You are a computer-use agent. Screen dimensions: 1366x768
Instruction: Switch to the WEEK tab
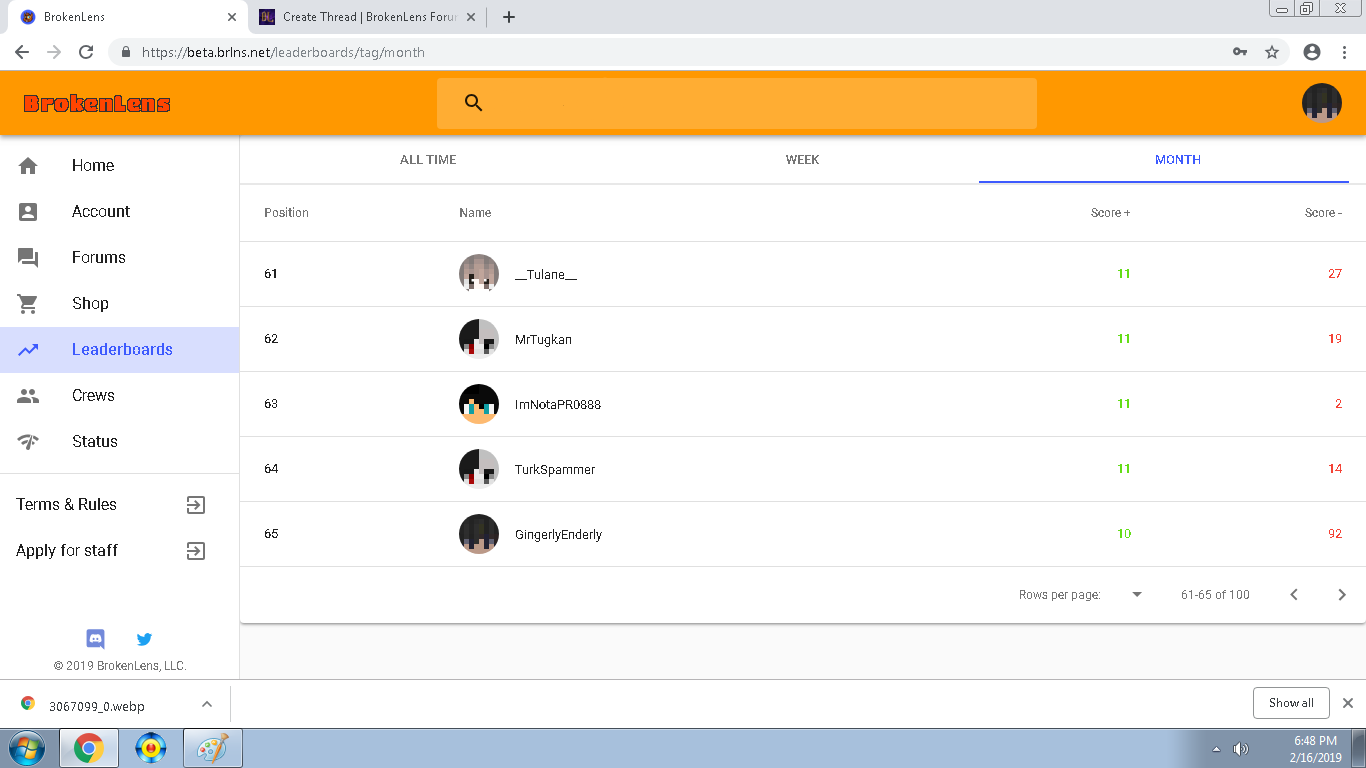click(802, 160)
